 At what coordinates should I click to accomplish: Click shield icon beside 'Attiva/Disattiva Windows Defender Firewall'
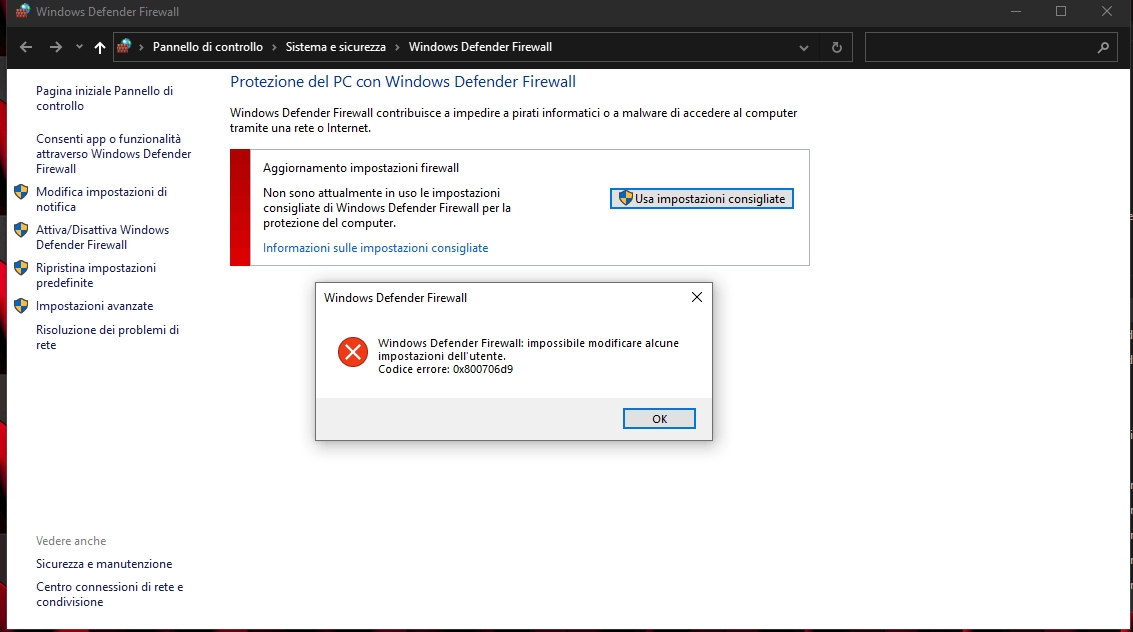coord(21,230)
